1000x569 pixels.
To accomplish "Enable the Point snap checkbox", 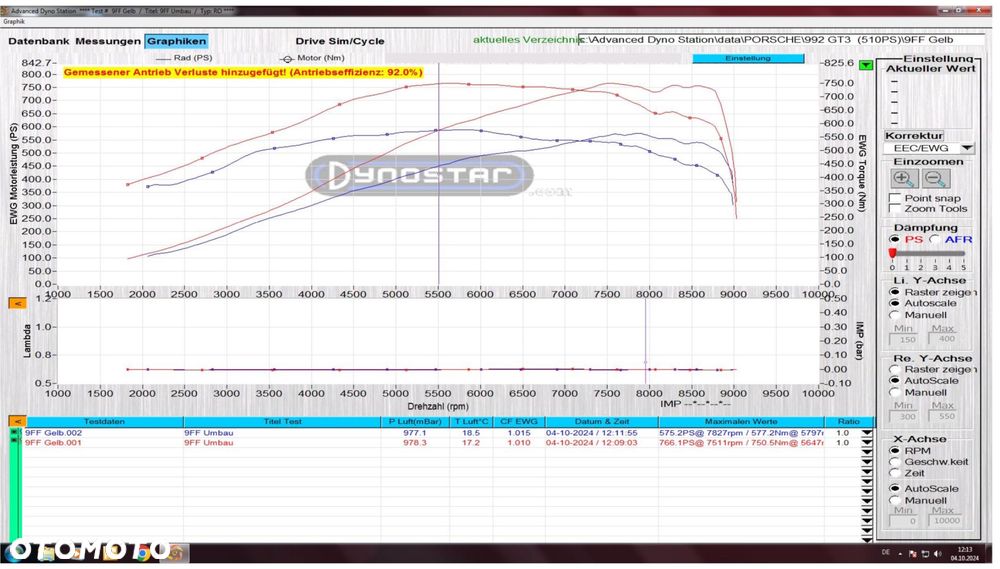I will click(x=895, y=198).
